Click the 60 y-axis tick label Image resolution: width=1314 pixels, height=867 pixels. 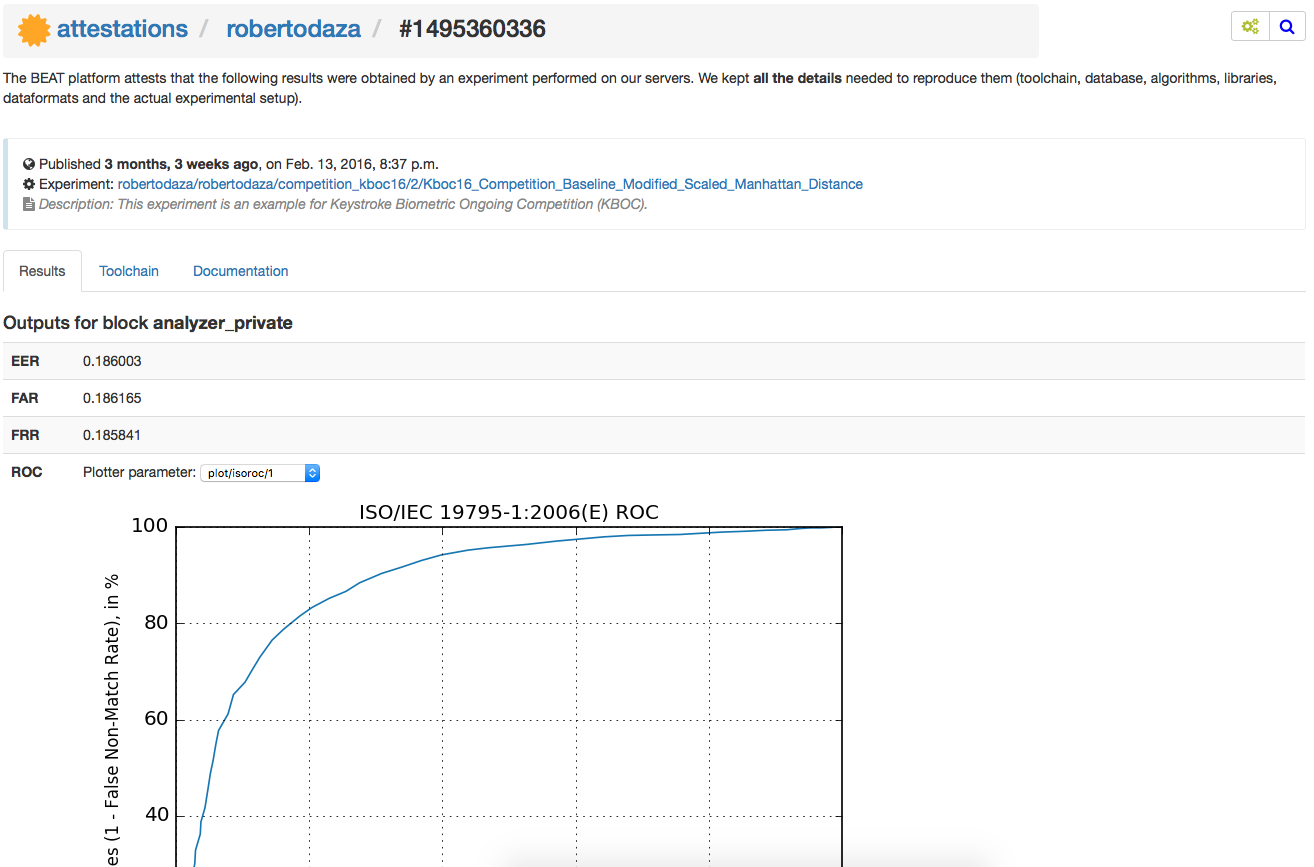(x=155, y=720)
